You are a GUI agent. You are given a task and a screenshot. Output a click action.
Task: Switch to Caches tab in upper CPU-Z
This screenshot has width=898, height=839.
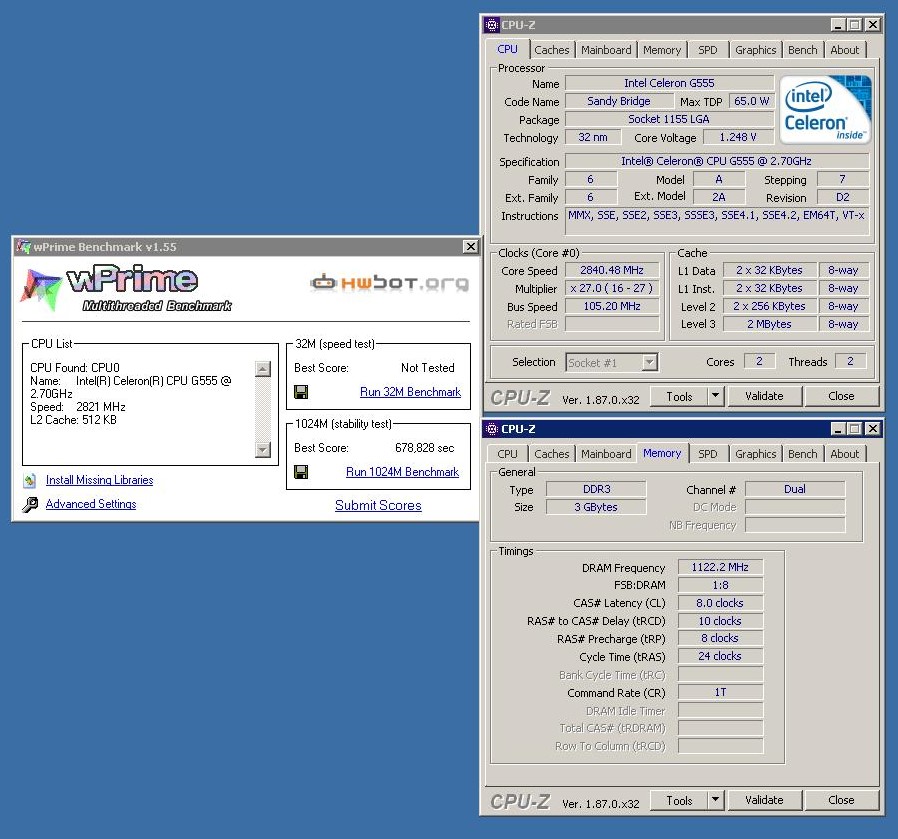[552, 50]
